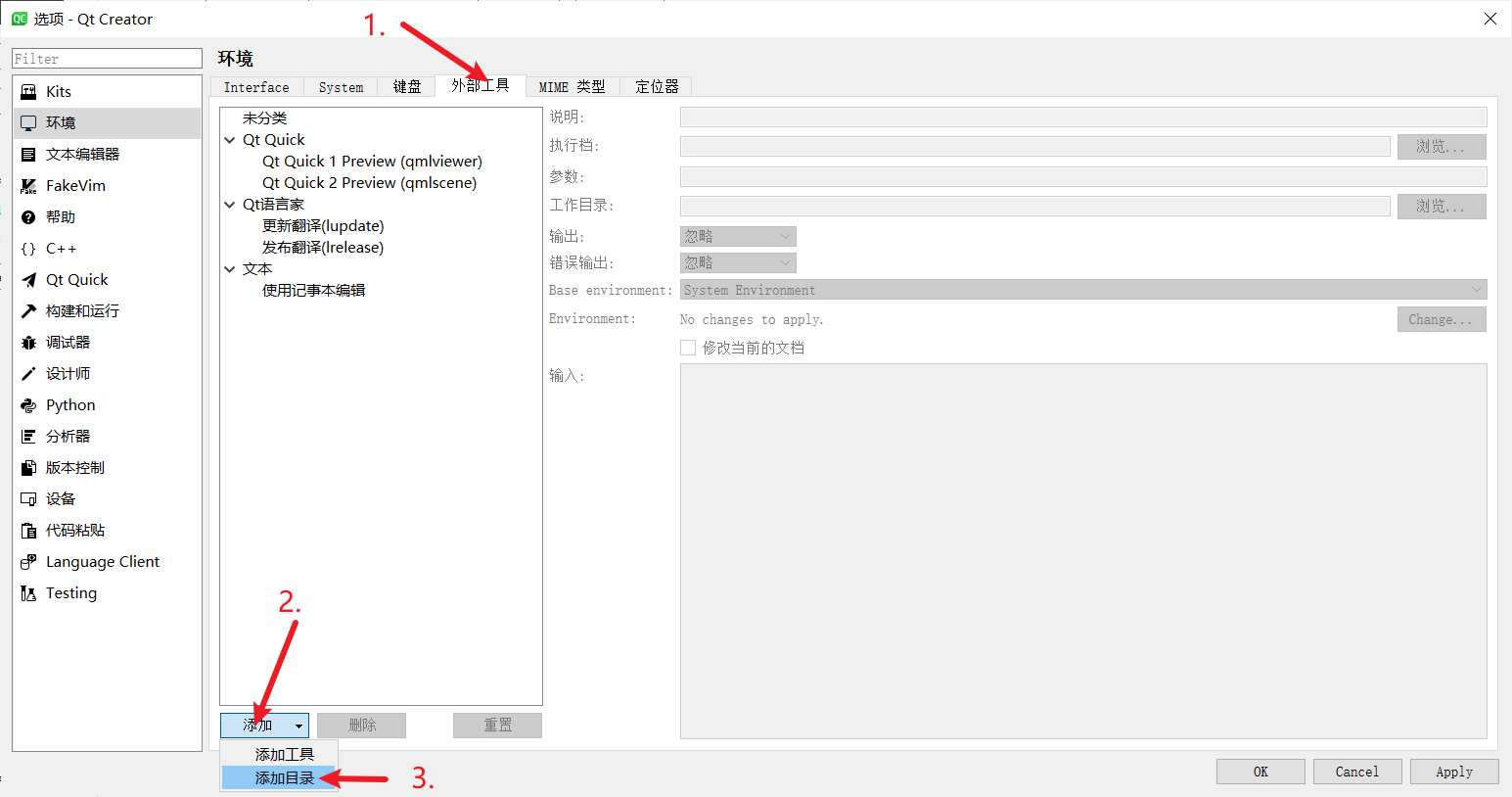Open the 错误输出 dropdown
This screenshot has height=797, width=1512.
coord(738,262)
